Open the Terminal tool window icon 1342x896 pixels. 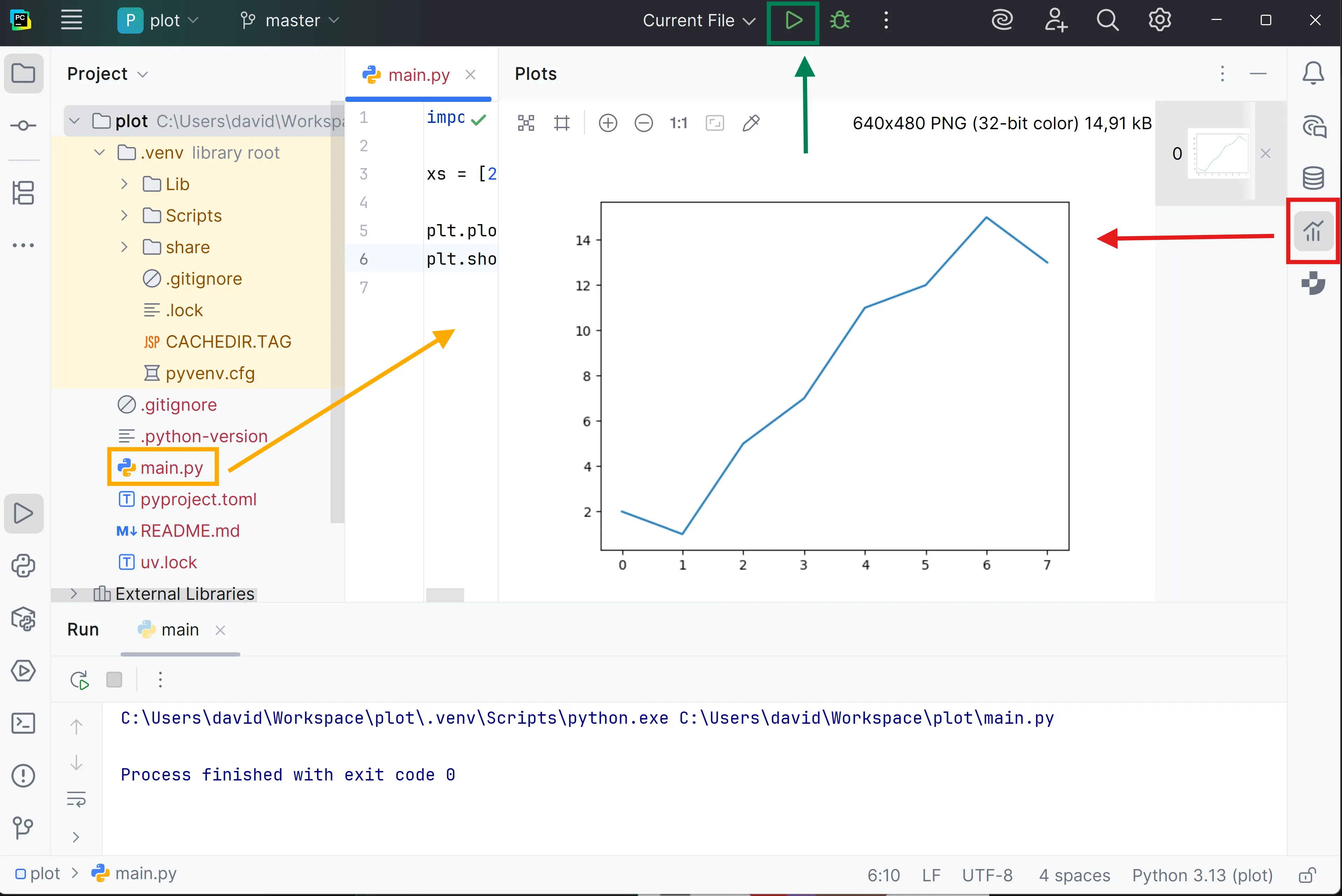23,723
